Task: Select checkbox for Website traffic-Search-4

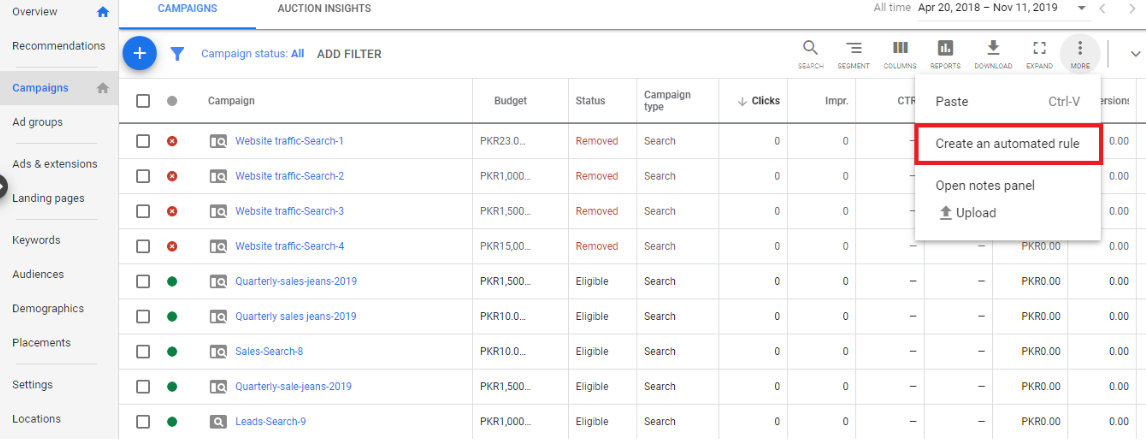Action: (143, 246)
